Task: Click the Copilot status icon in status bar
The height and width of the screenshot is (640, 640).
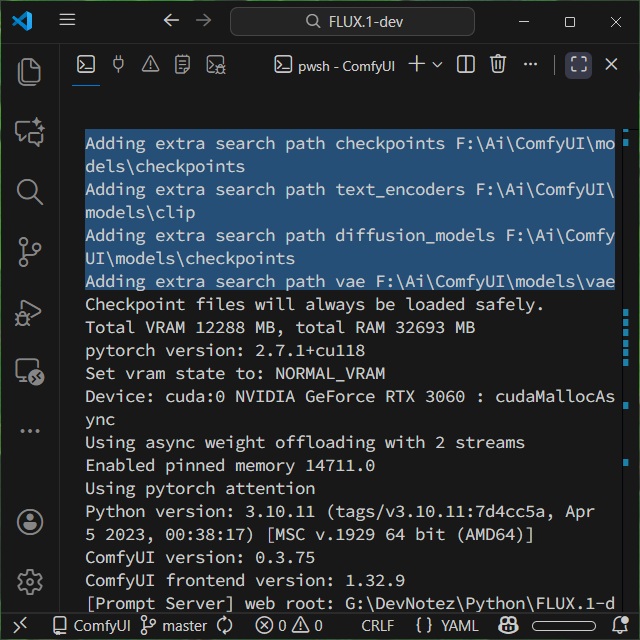Action: point(509,625)
